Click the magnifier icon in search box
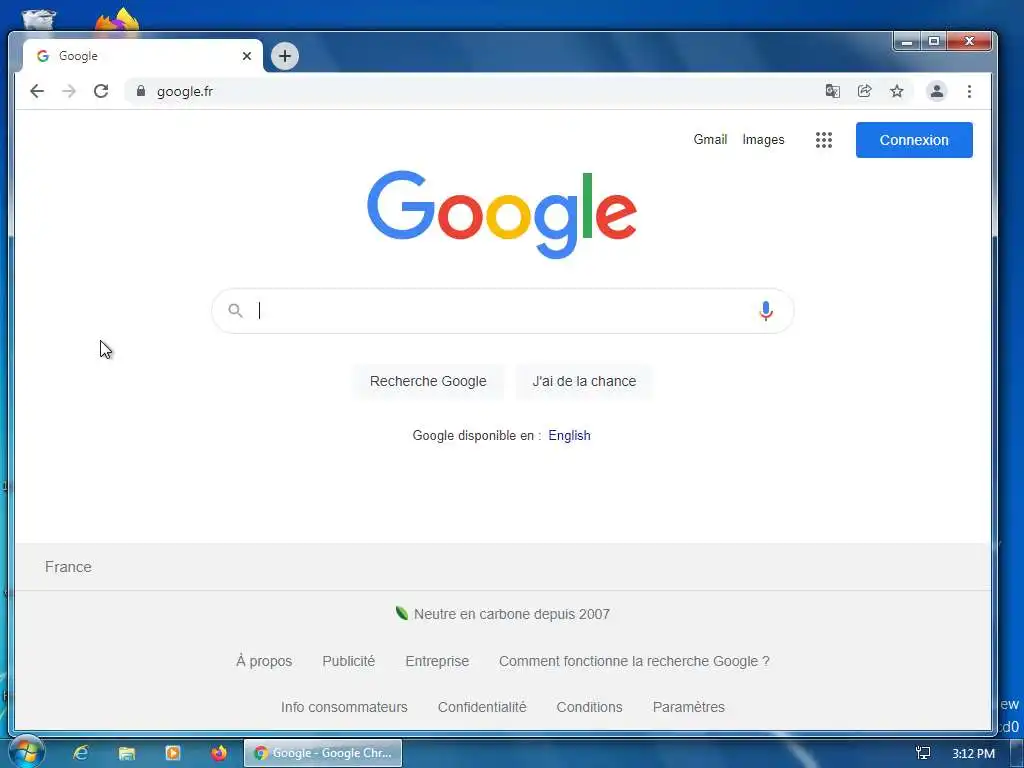 [x=236, y=311]
